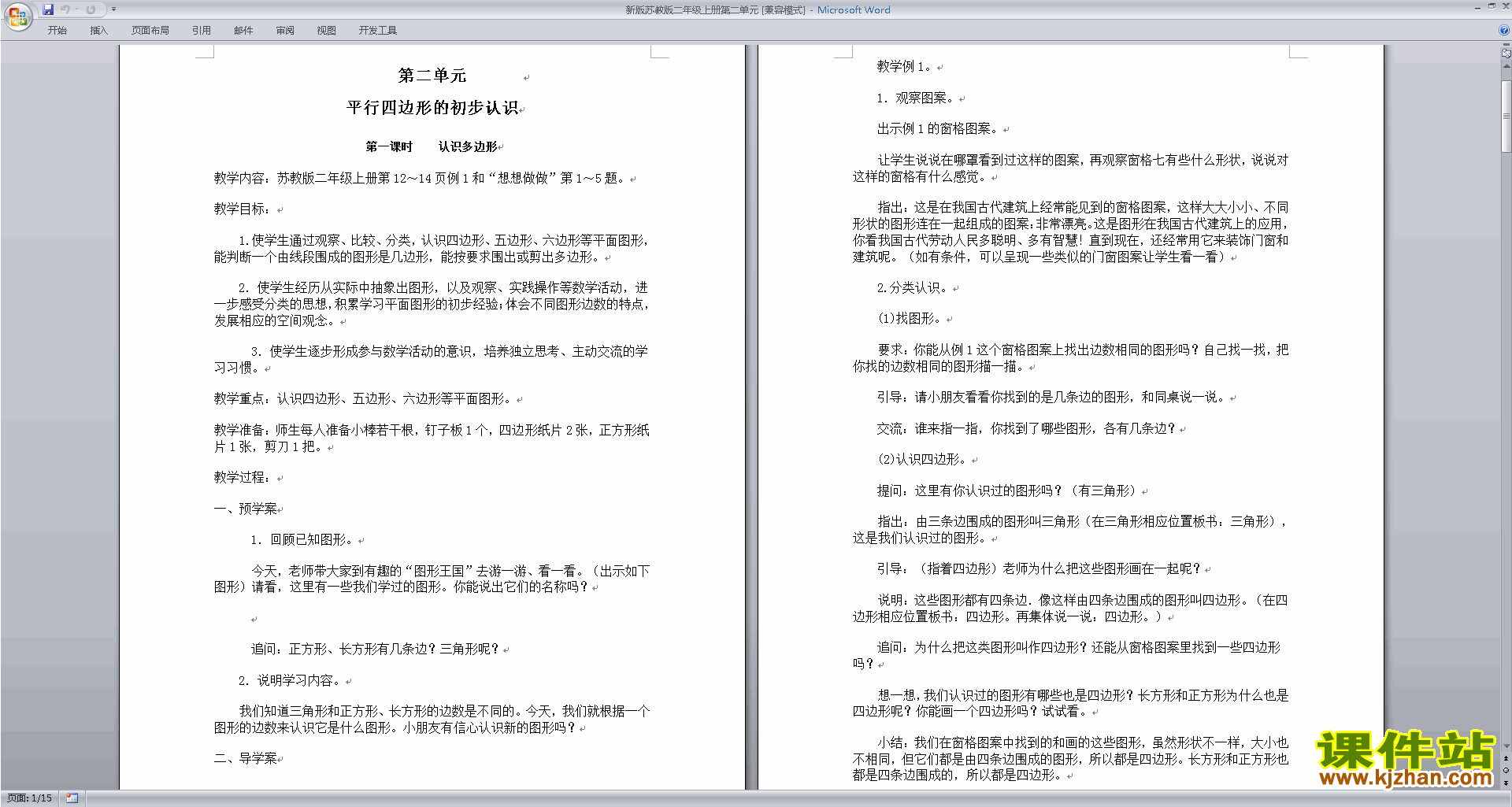Open the 邮件 ribbon tab
Screen dimensions: 1512x807
click(243, 31)
